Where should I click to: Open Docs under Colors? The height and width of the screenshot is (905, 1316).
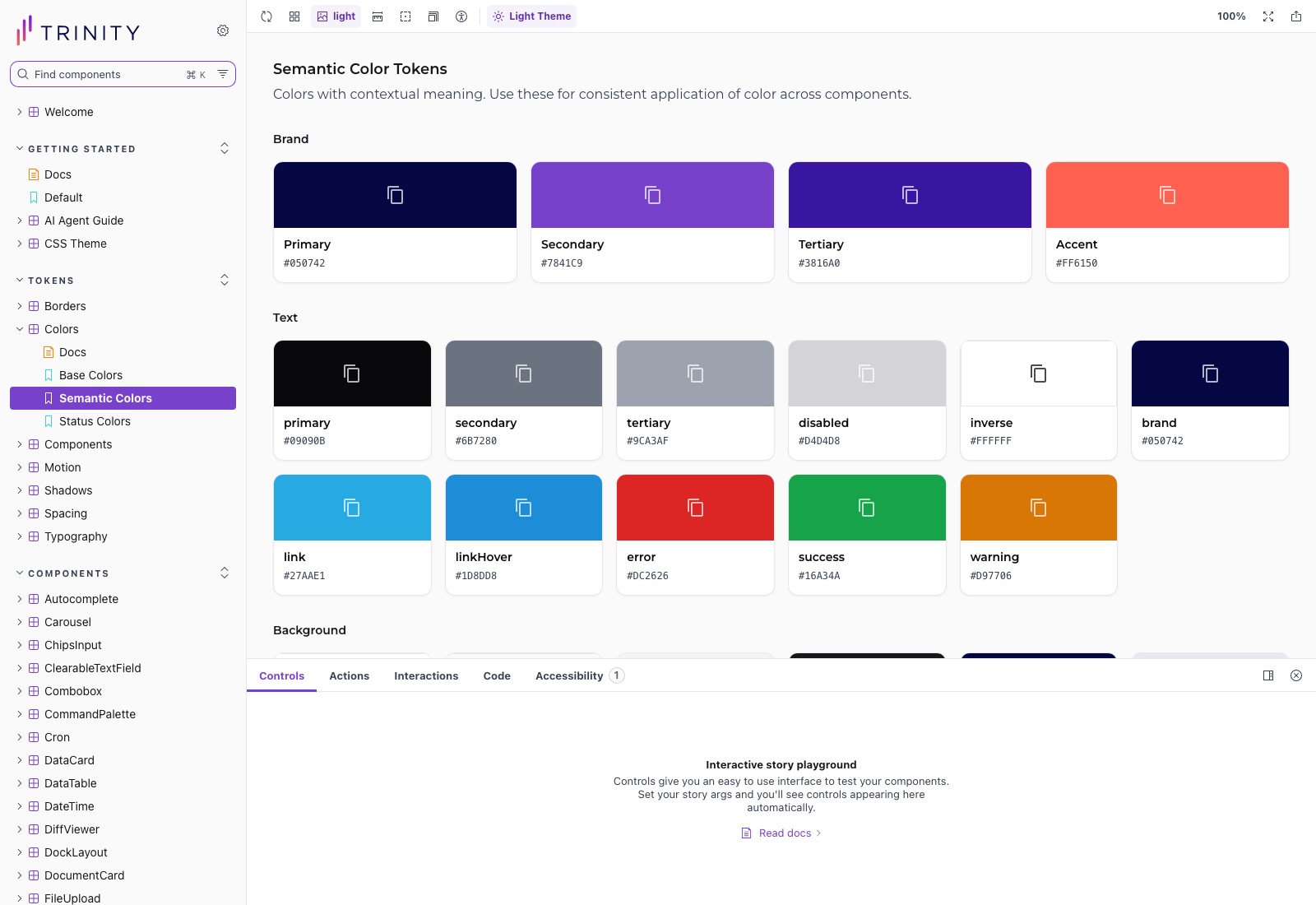tap(123, 352)
